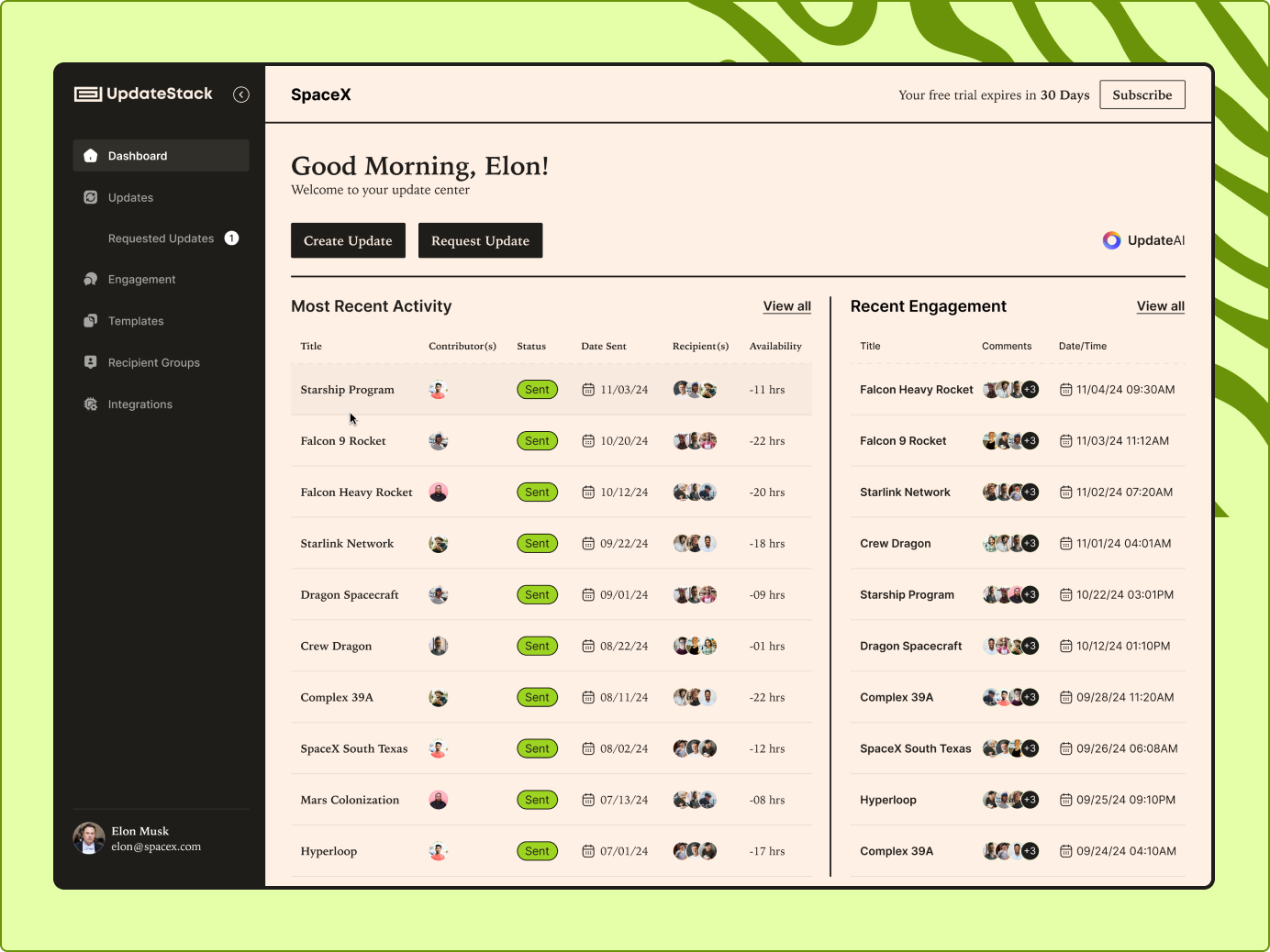
Task: Open the Requested Updates menu item
Action: pos(162,238)
